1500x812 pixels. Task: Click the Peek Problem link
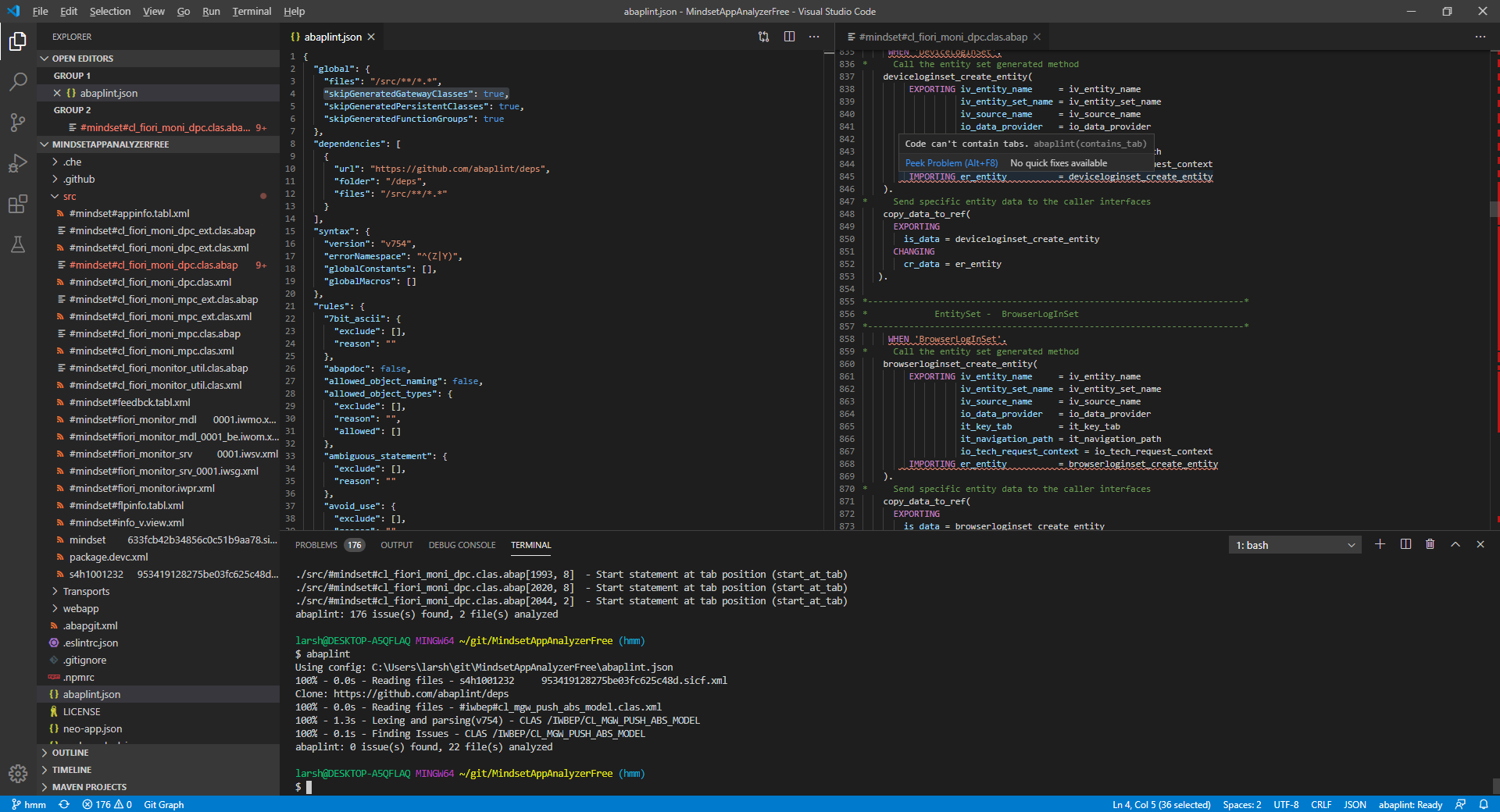(951, 163)
